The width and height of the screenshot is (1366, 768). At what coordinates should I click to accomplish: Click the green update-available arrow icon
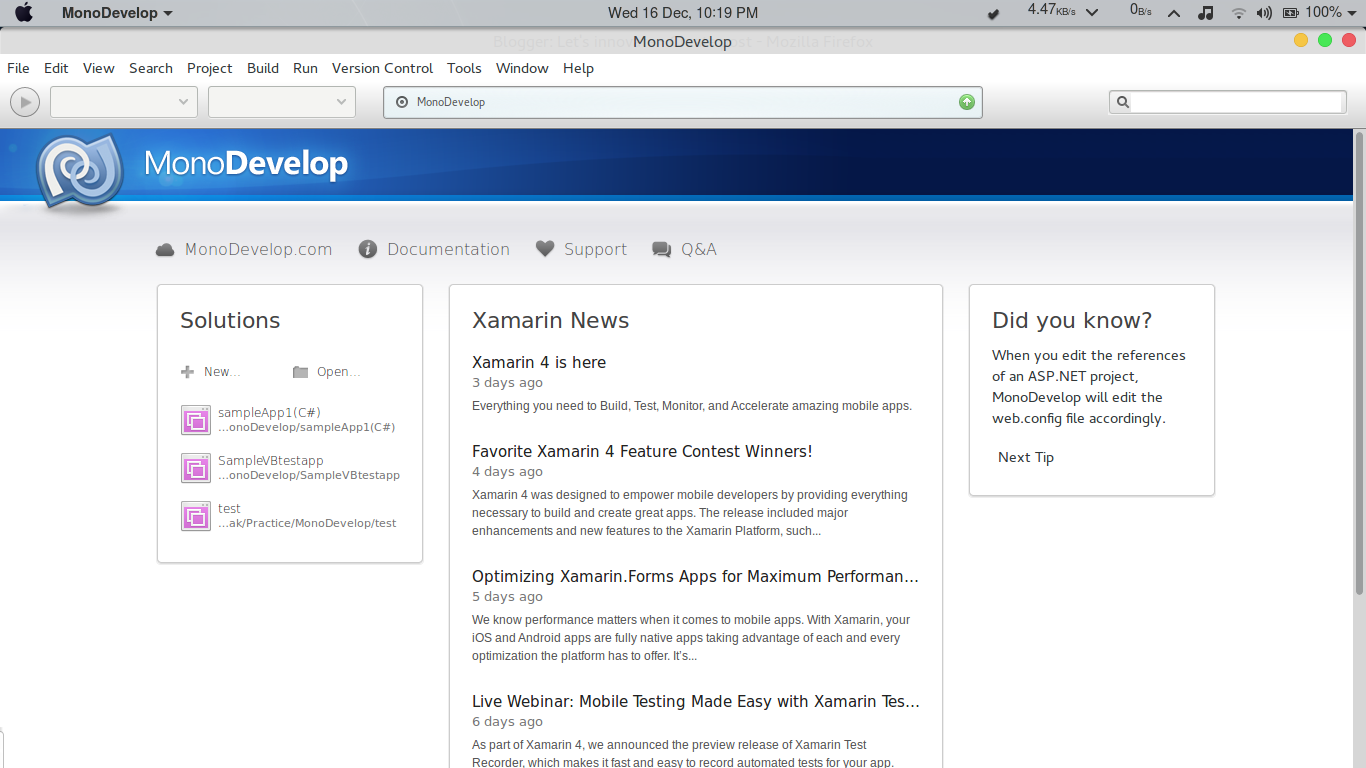(967, 102)
